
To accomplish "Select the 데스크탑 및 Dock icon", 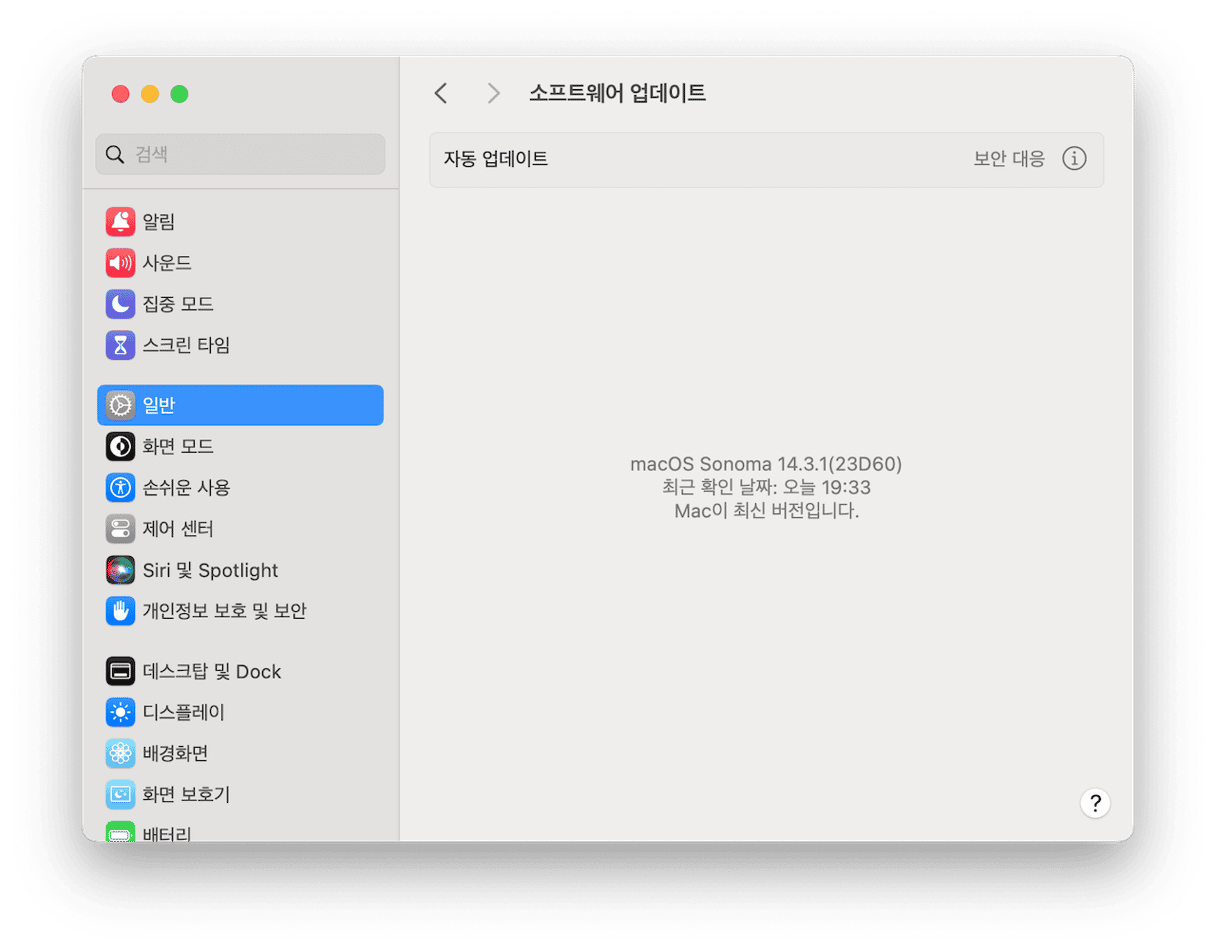I will pos(120,672).
